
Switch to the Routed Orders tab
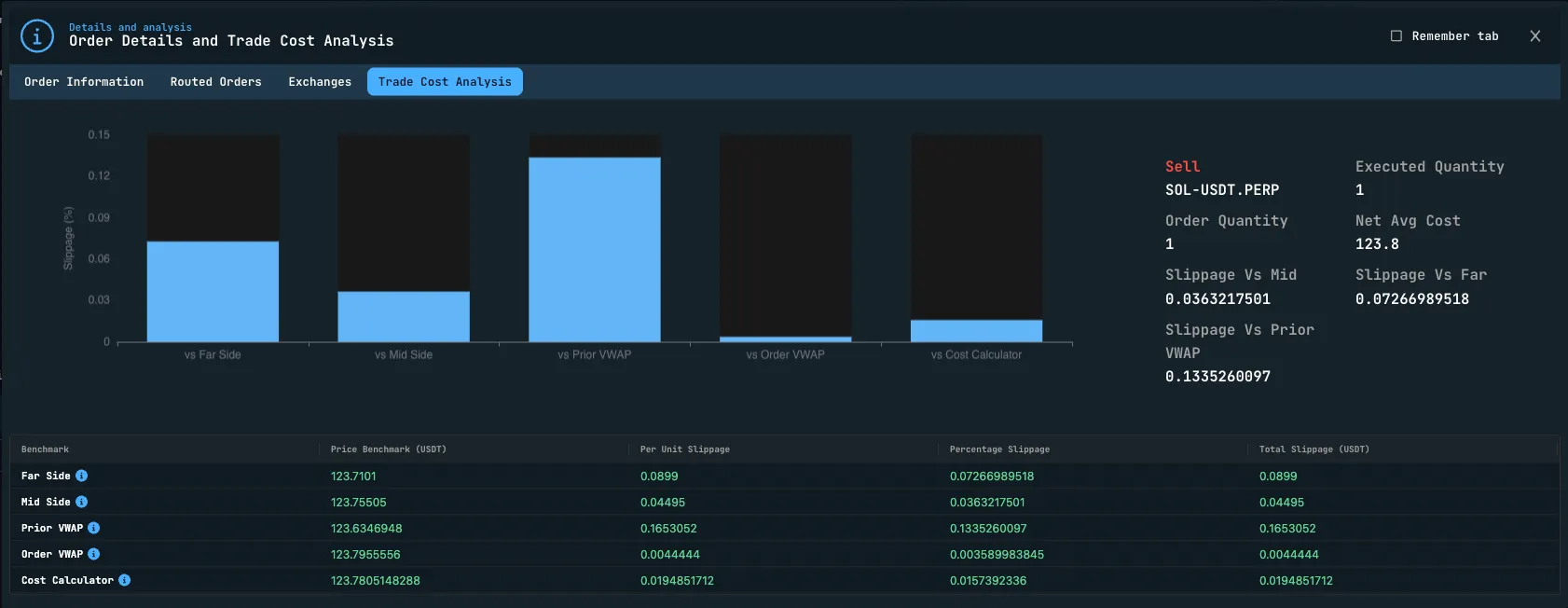[215, 82]
